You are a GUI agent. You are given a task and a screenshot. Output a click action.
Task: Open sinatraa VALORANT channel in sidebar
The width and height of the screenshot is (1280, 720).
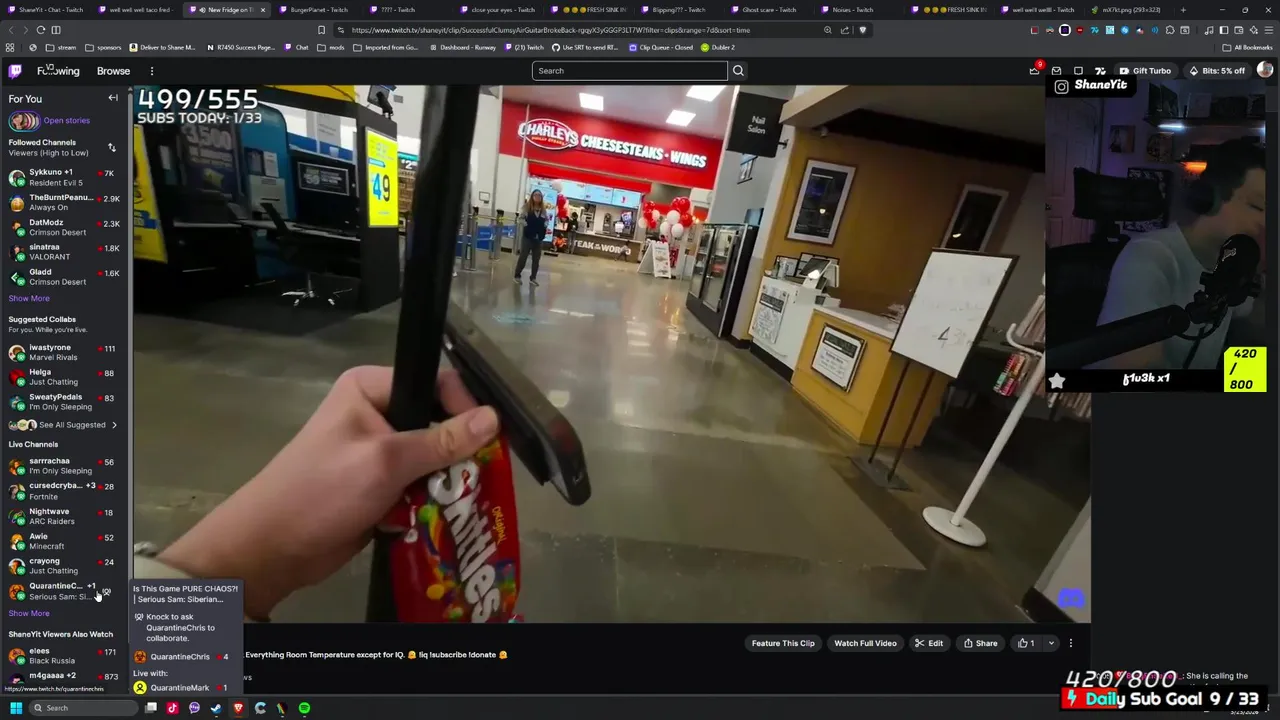click(x=64, y=252)
